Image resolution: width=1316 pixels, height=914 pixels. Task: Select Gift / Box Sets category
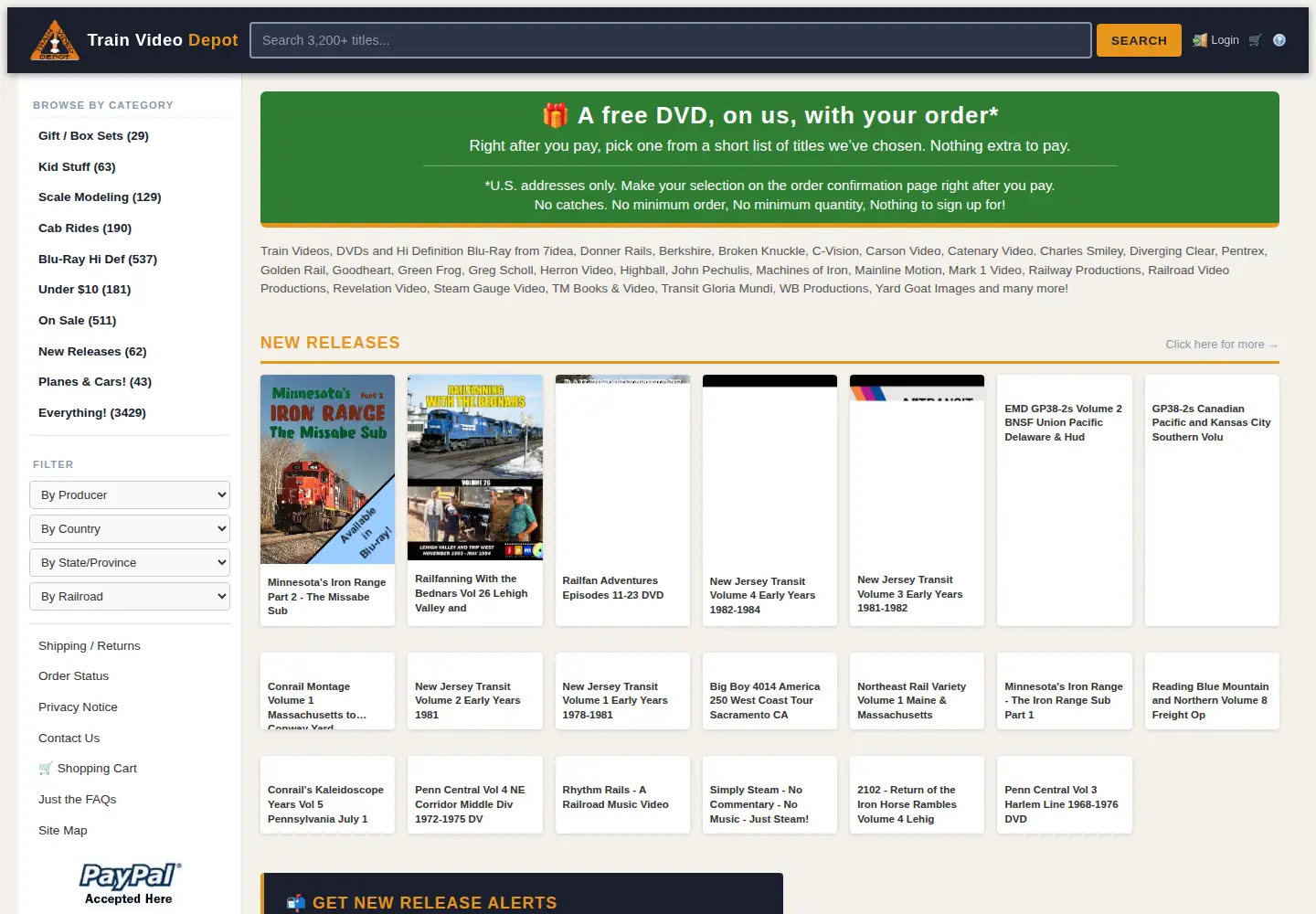(x=93, y=136)
